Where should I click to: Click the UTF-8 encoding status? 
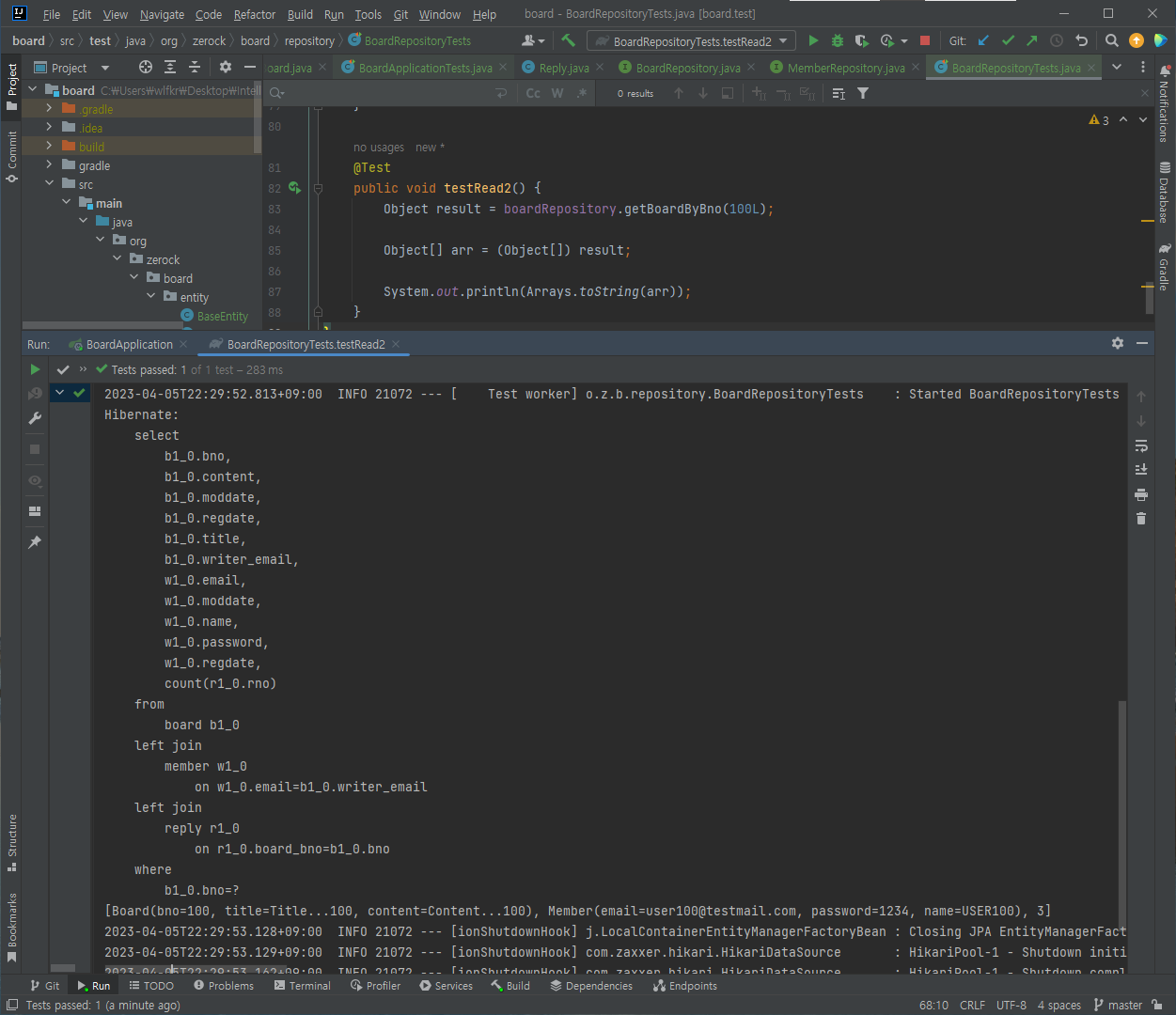point(1011,1005)
